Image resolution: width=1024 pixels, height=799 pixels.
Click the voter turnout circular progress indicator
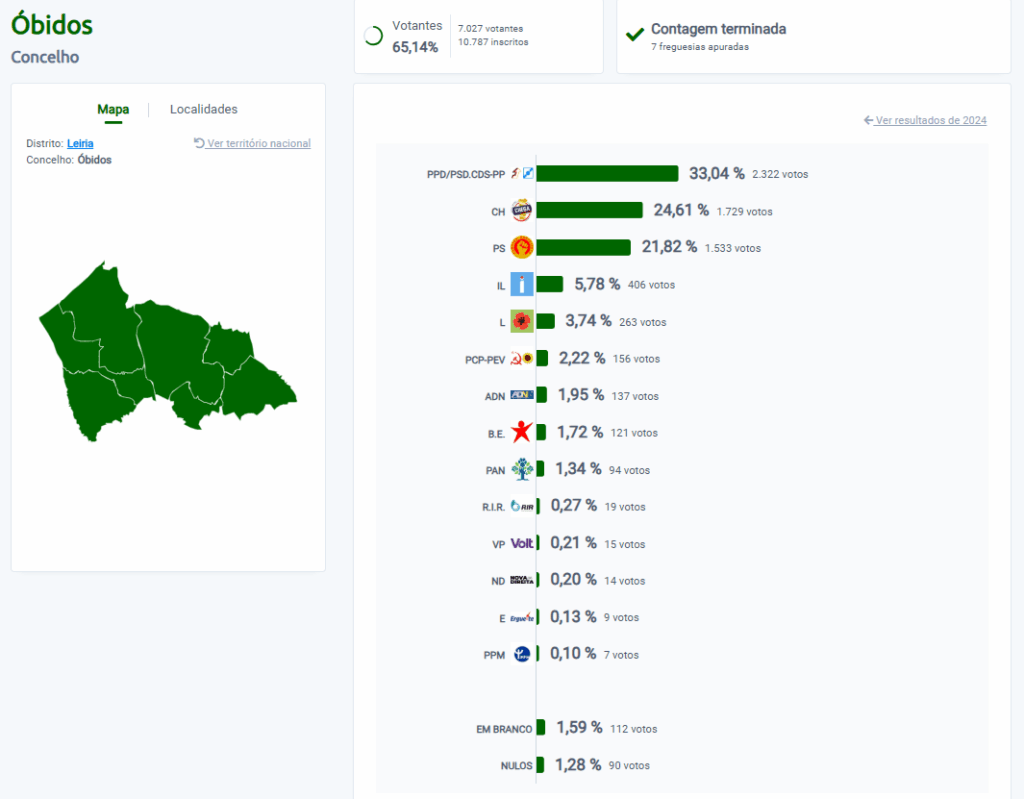[x=373, y=36]
